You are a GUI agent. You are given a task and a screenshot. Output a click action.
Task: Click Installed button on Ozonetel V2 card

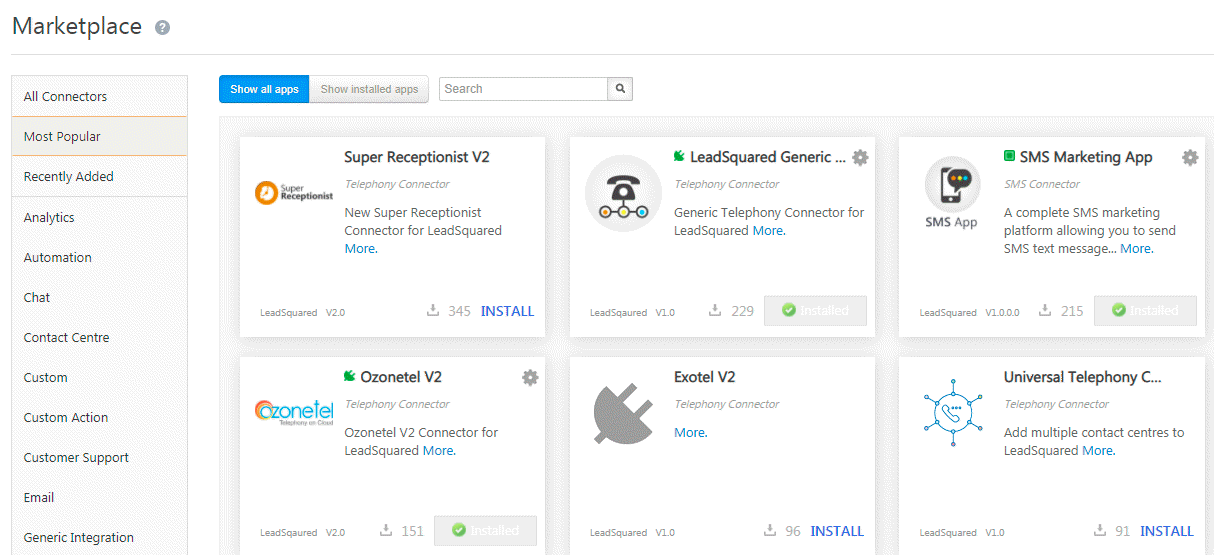point(485,531)
